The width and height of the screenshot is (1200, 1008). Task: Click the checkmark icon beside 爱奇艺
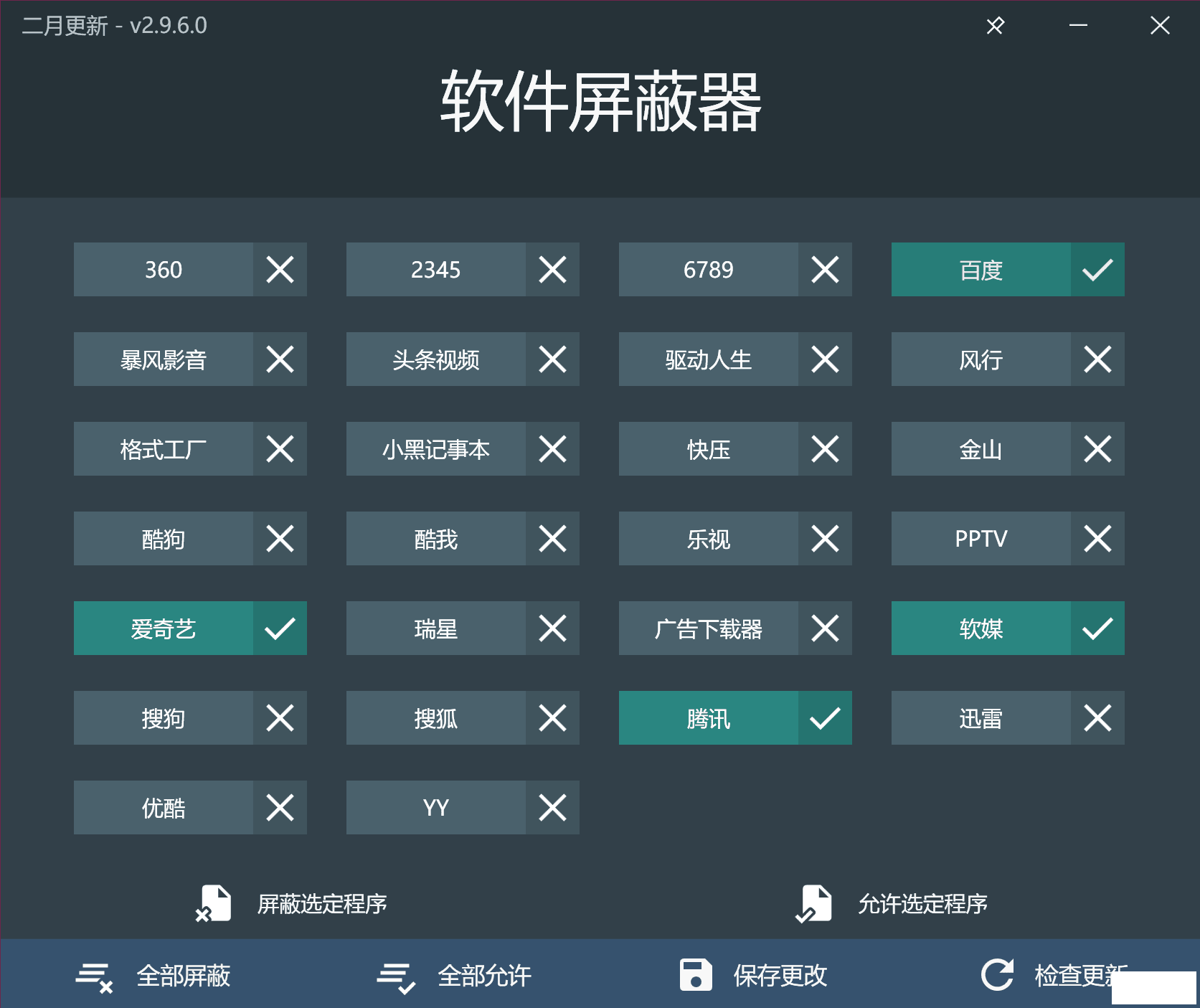click(280, 628)
